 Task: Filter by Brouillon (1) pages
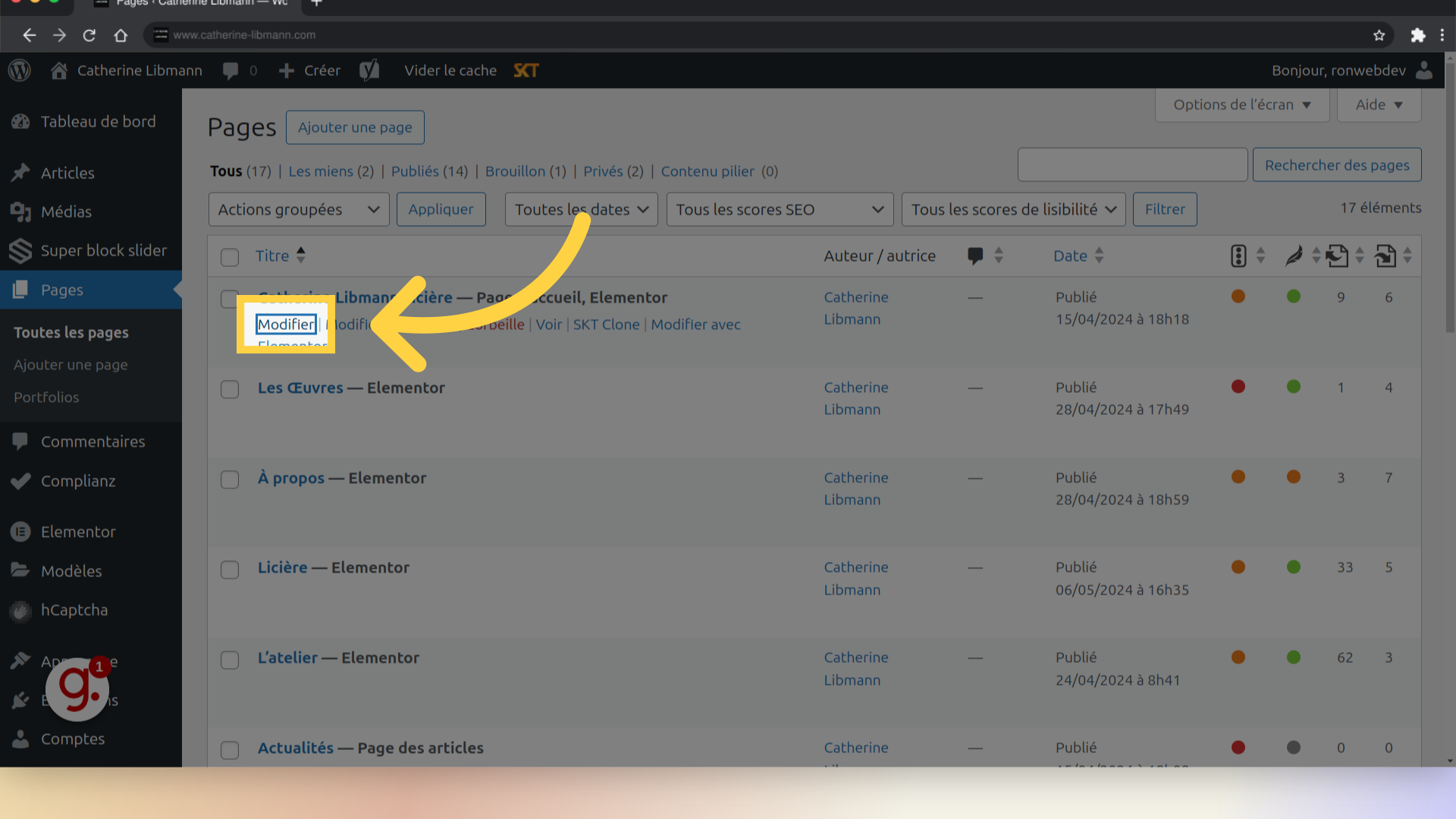[526, 171]
